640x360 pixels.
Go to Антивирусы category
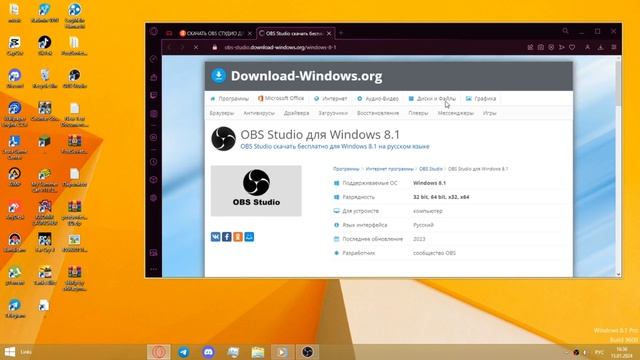point(259,113)
